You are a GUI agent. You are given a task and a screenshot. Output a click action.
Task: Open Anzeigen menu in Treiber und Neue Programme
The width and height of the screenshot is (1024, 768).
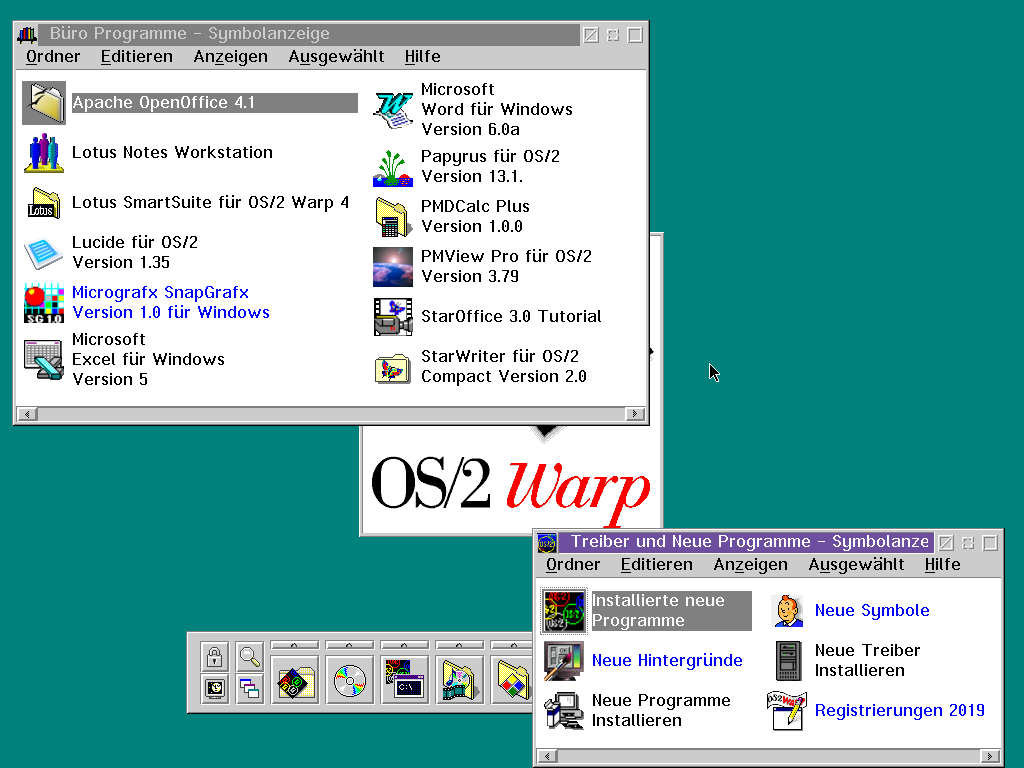point(750,565)
